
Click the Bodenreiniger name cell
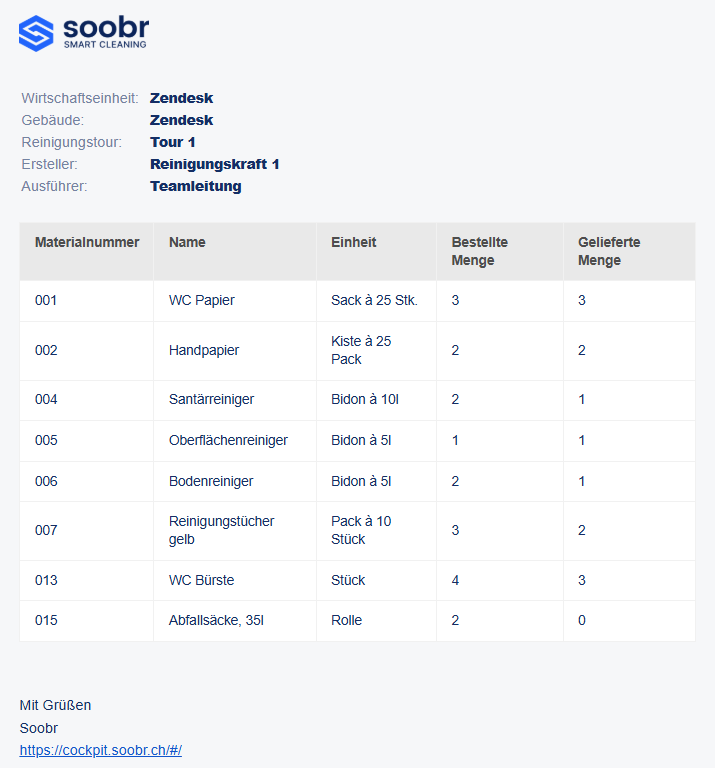211,481
